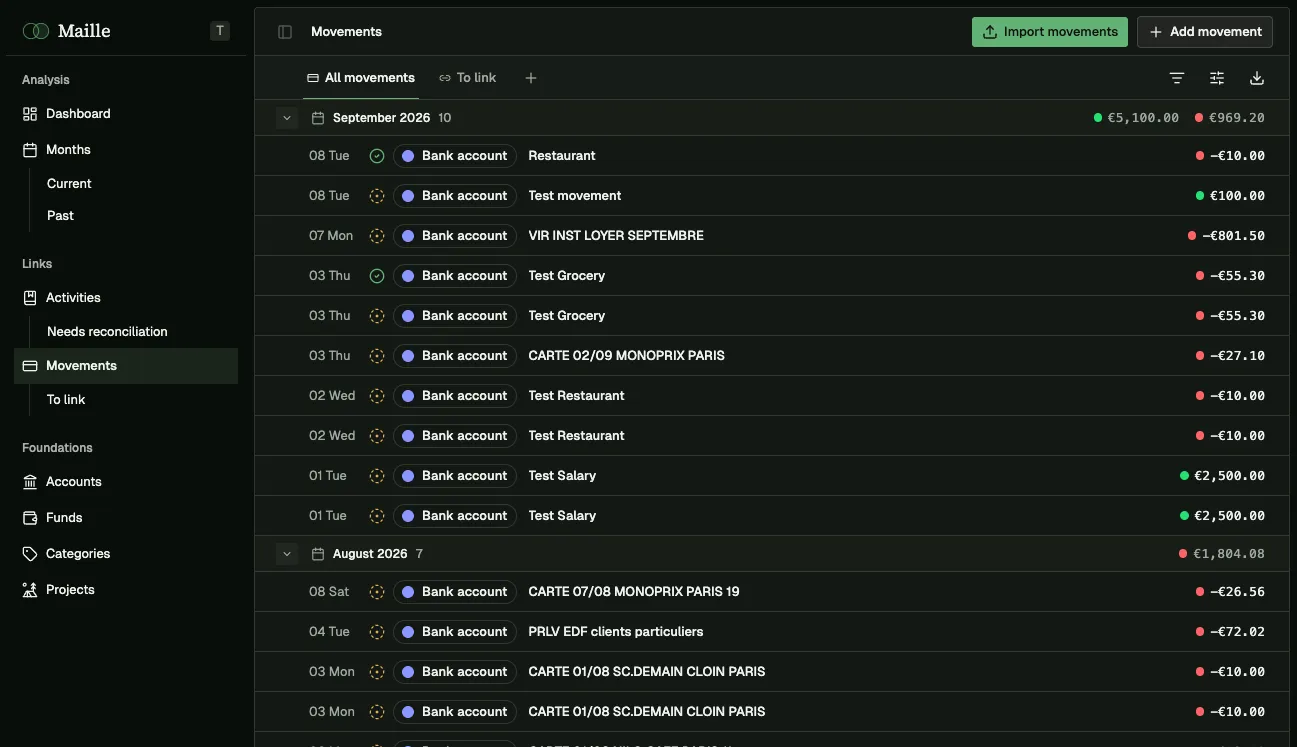Image resolution: width=1297 pixels, height=747 pixels.
Task: Toggle pending status on VIR INST LOYER SEPTEMBRE
Action: click(377, 236)
